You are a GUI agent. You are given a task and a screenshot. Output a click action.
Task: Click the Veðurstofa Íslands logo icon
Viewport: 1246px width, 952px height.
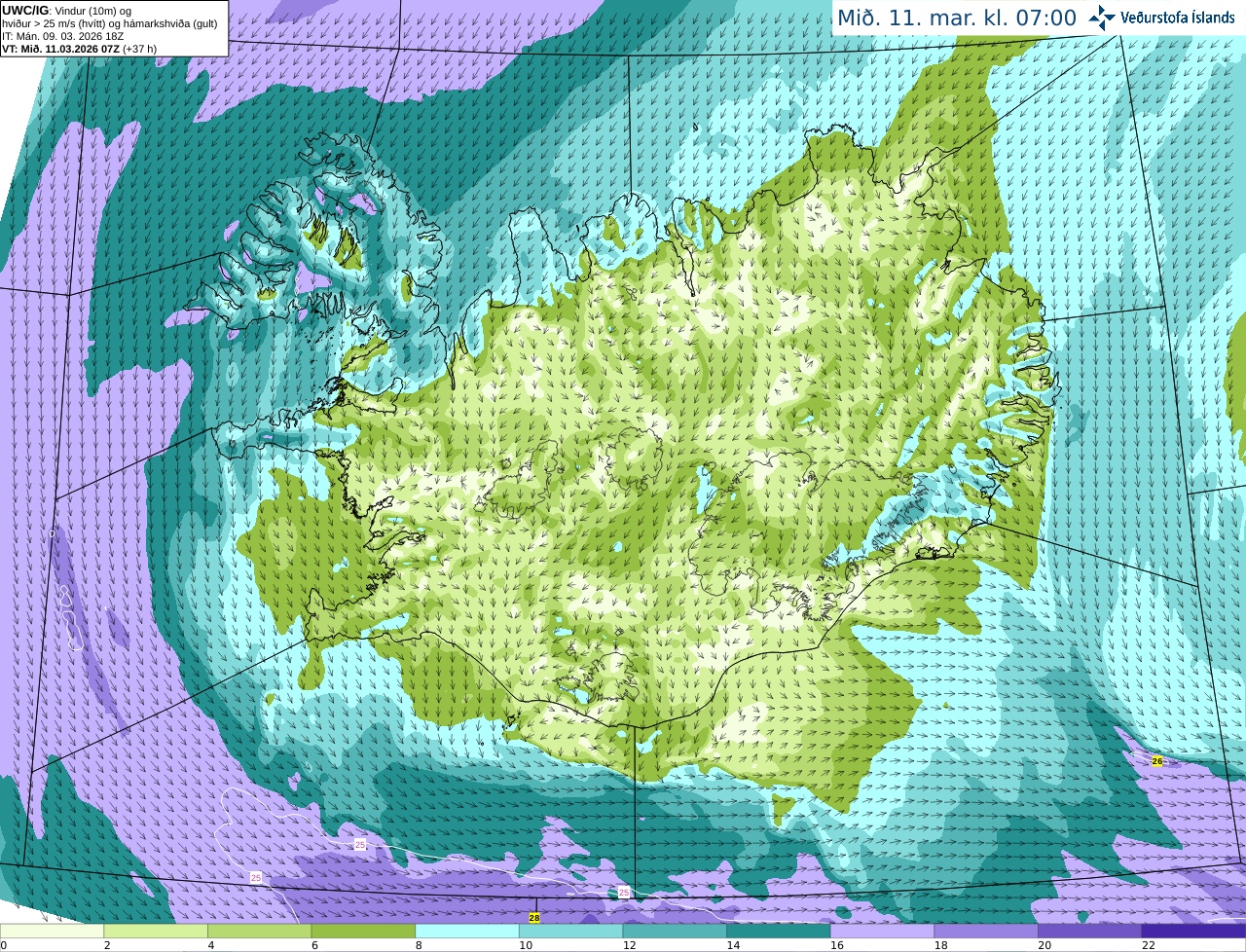coord(1101,18)
